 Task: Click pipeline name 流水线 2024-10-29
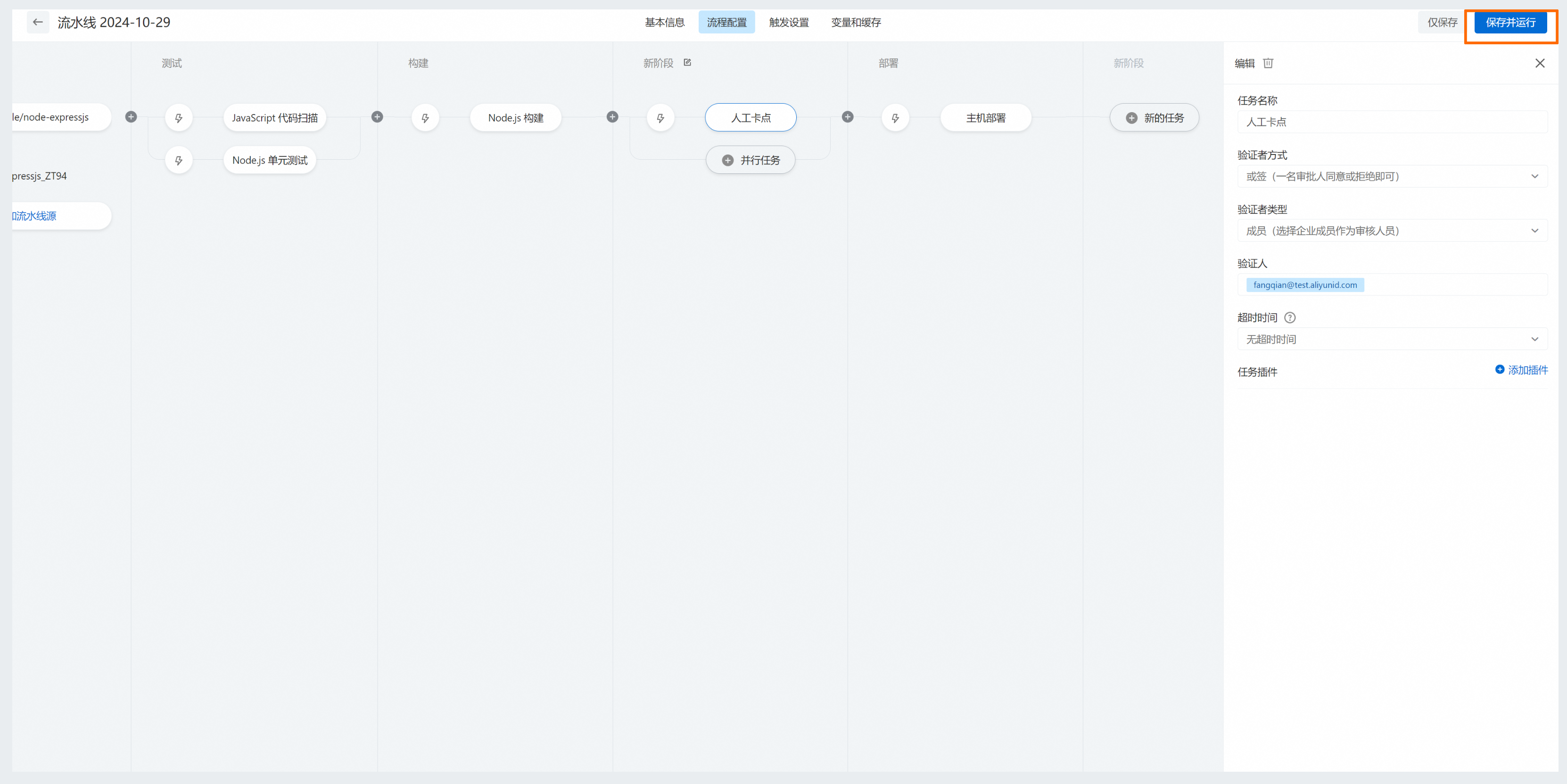tap(114, 23)
